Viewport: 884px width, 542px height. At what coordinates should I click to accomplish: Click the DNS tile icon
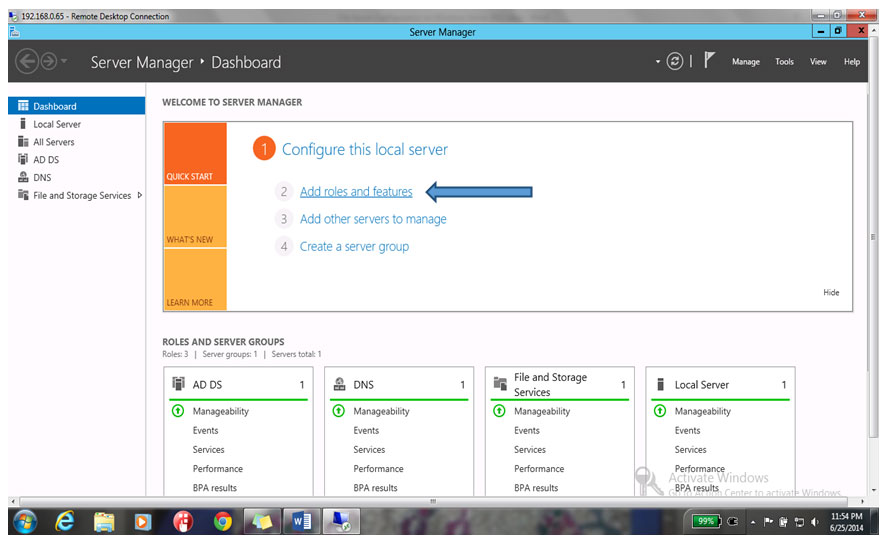[x=339, y=384]
